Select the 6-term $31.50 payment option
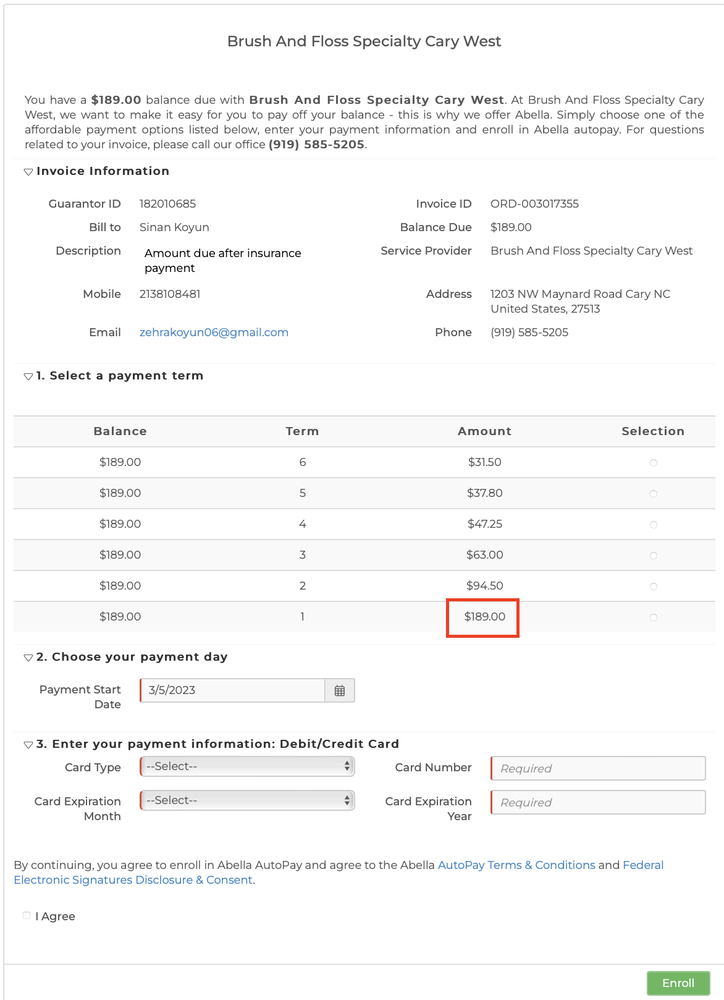 653,463
